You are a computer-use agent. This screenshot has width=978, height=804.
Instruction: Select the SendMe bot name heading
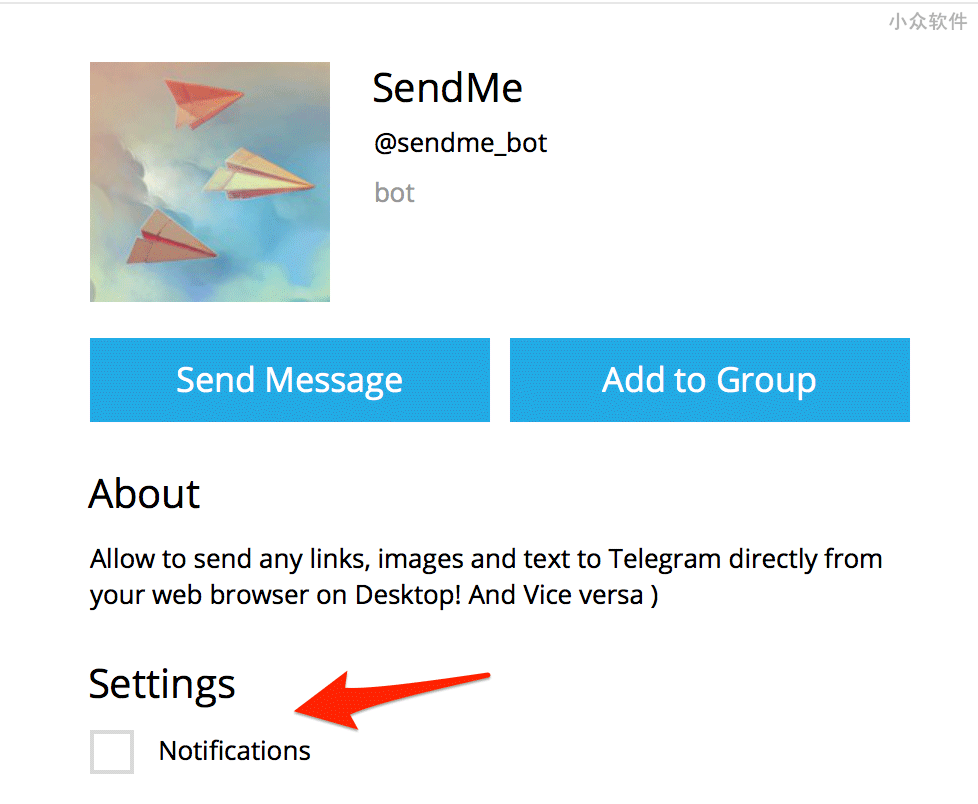pyautogui.click(x=447, y=87)
